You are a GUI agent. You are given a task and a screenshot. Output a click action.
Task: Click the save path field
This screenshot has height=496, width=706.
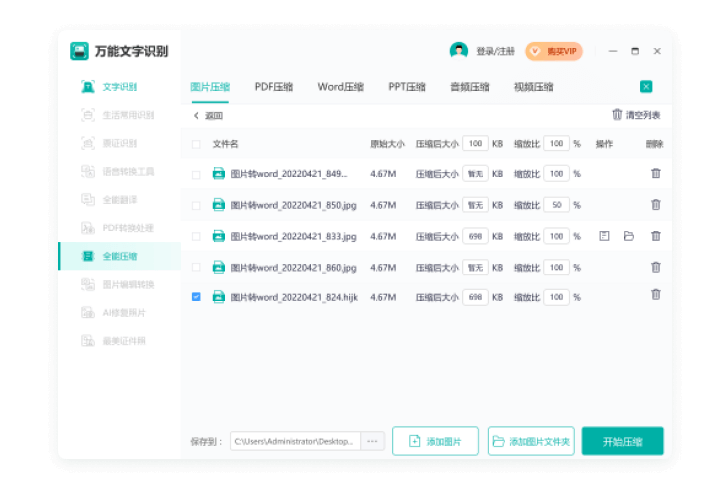[x=295, y=441]
